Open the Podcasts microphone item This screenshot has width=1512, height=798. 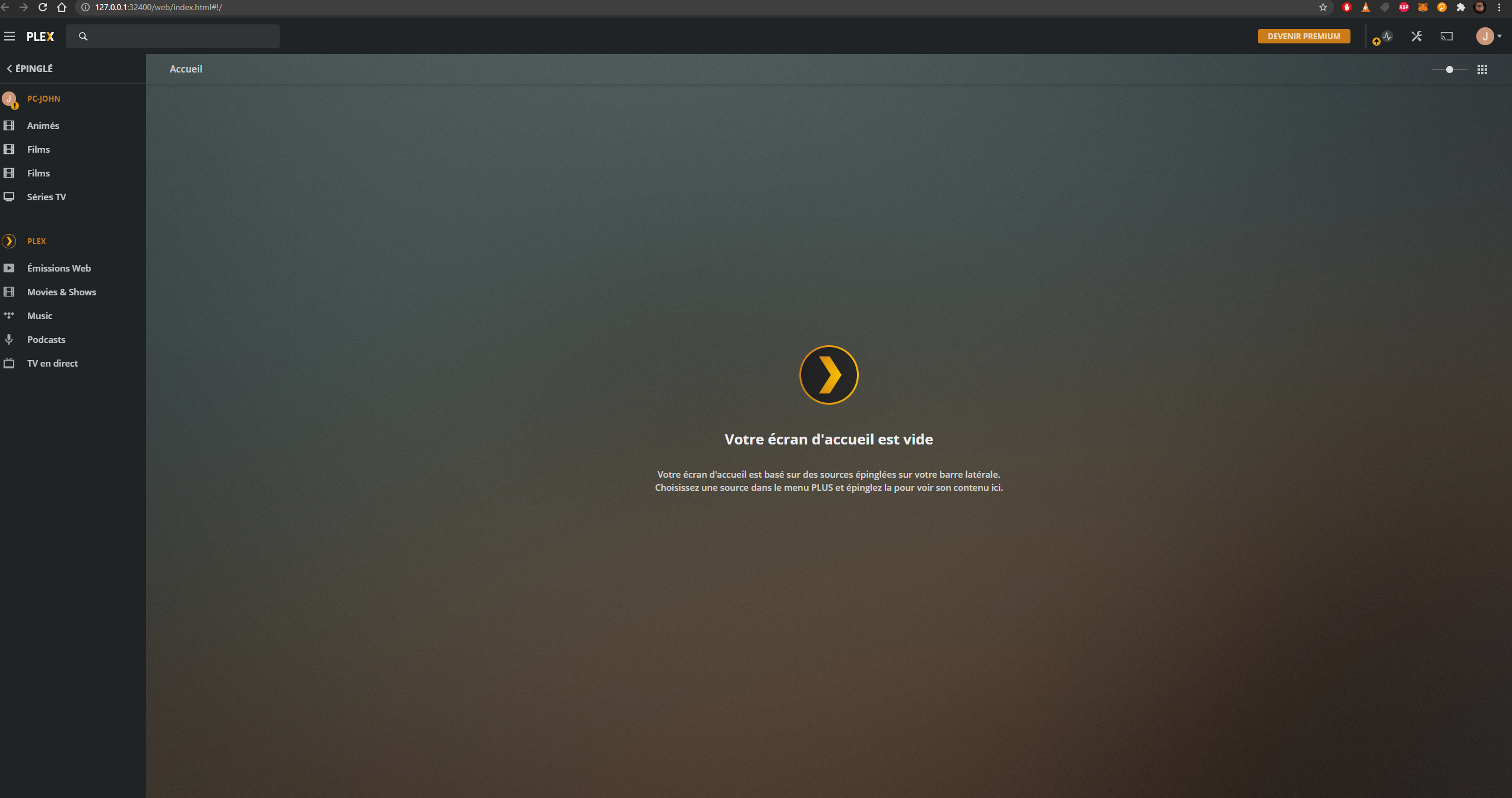point(46,339)
